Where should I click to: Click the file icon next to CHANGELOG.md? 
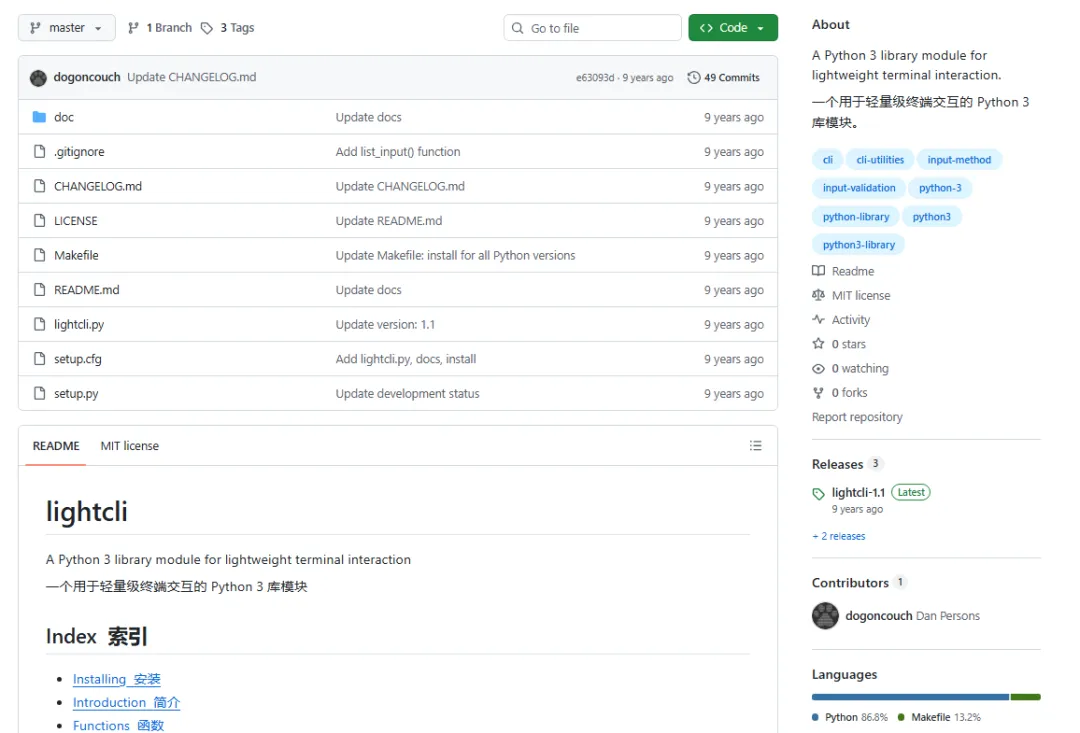click(x=39, y=186)
